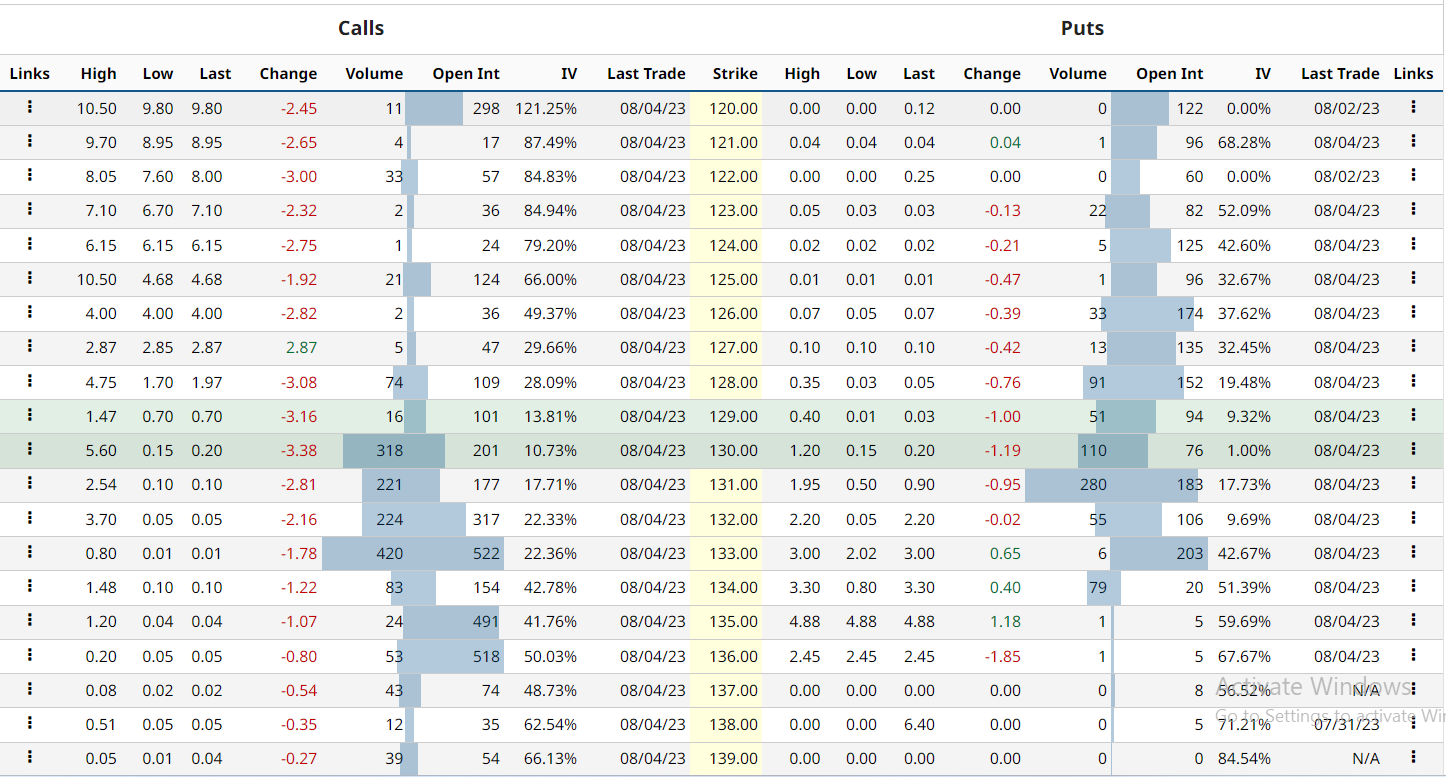
Task: Open Puts three-dot menu for 127.00 strike
Action: pos(1413,346)
